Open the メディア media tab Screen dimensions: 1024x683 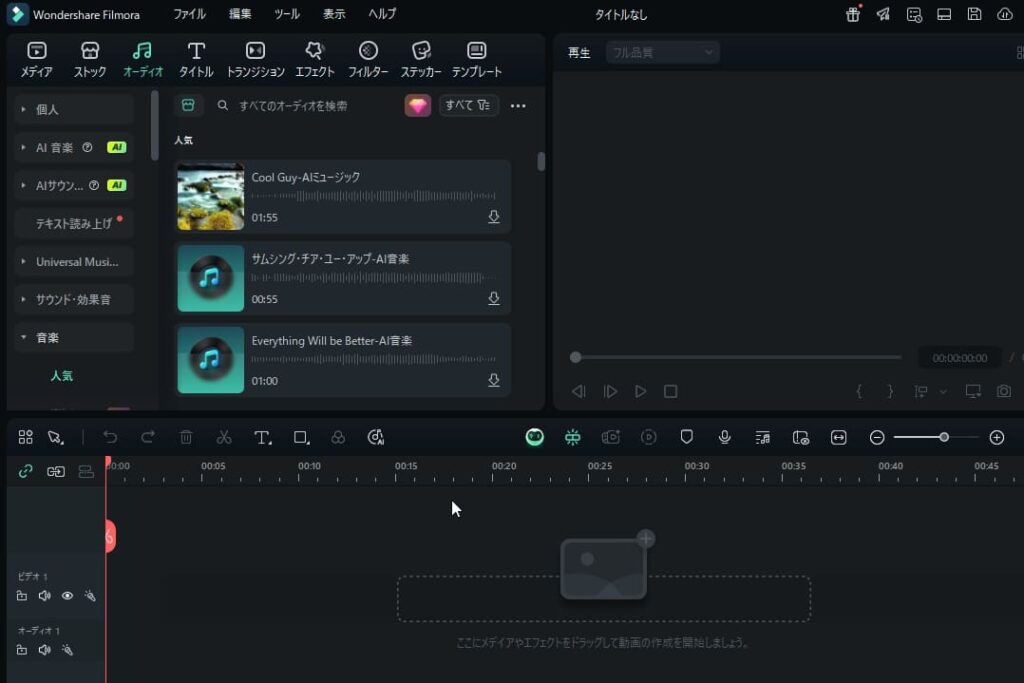pyautogui.click(x=37, y=59)
